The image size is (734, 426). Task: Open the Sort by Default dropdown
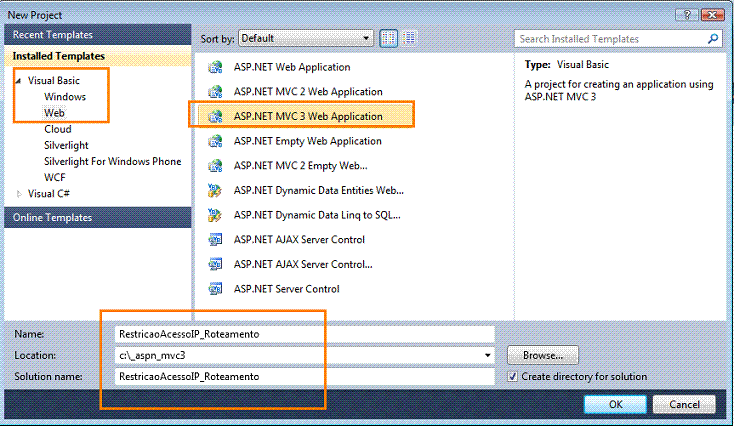click(x=306, y=38)
